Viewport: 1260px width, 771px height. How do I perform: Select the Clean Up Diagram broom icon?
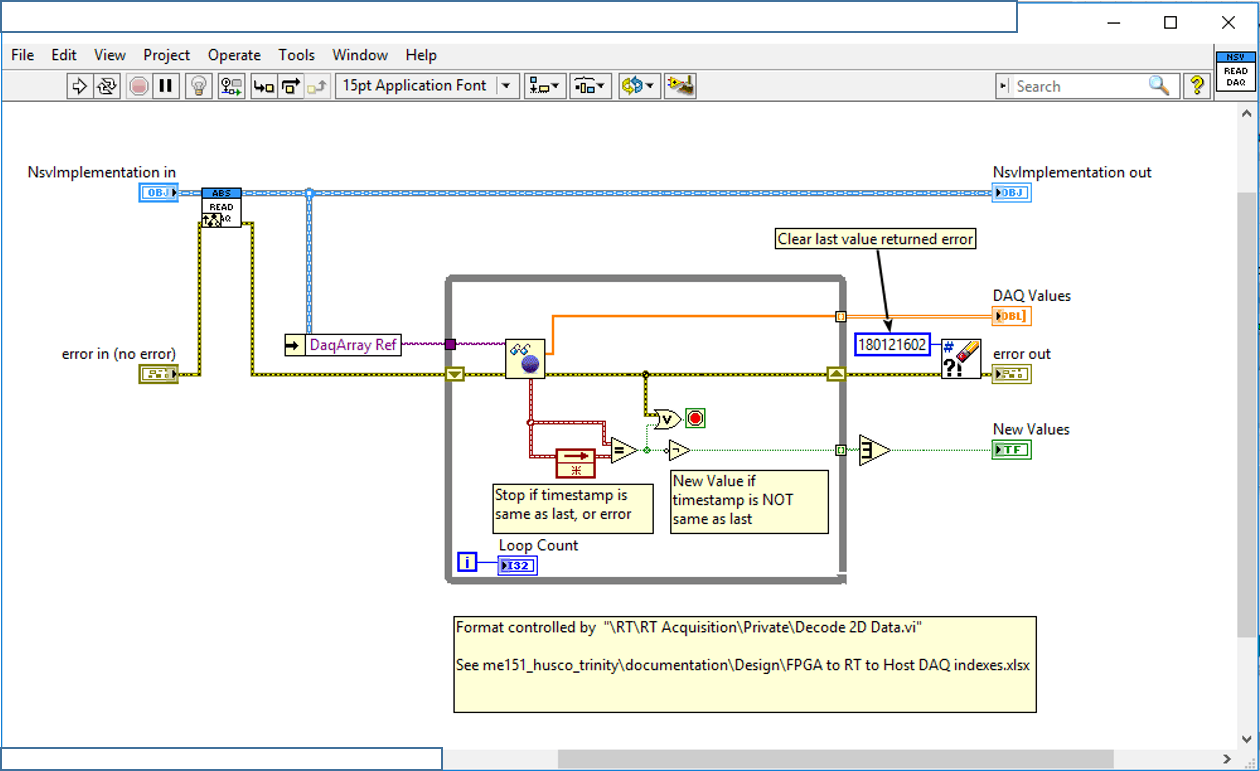click(x=681, y=85)
